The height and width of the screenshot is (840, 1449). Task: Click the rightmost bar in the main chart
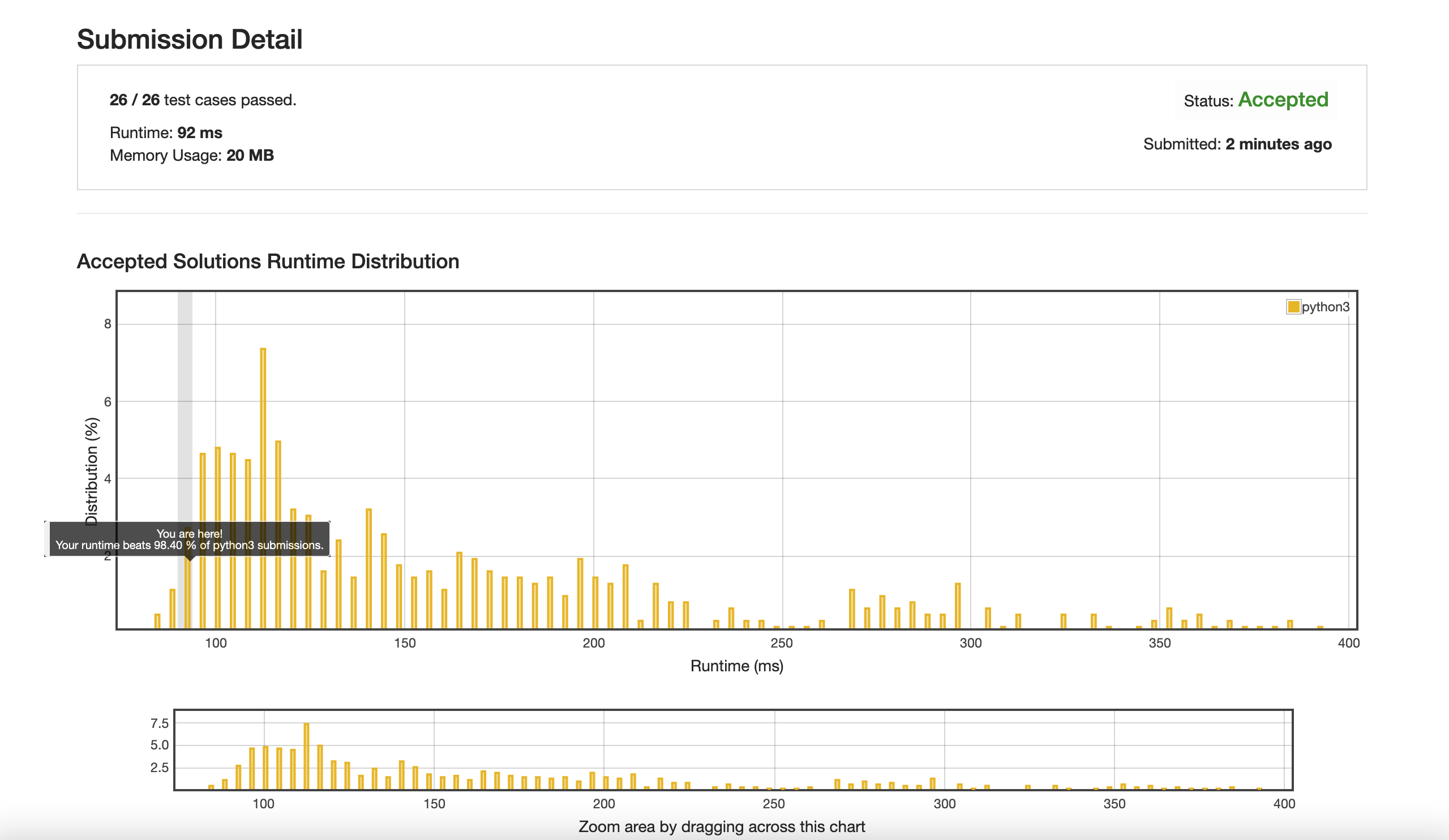tap(1320, 627)
